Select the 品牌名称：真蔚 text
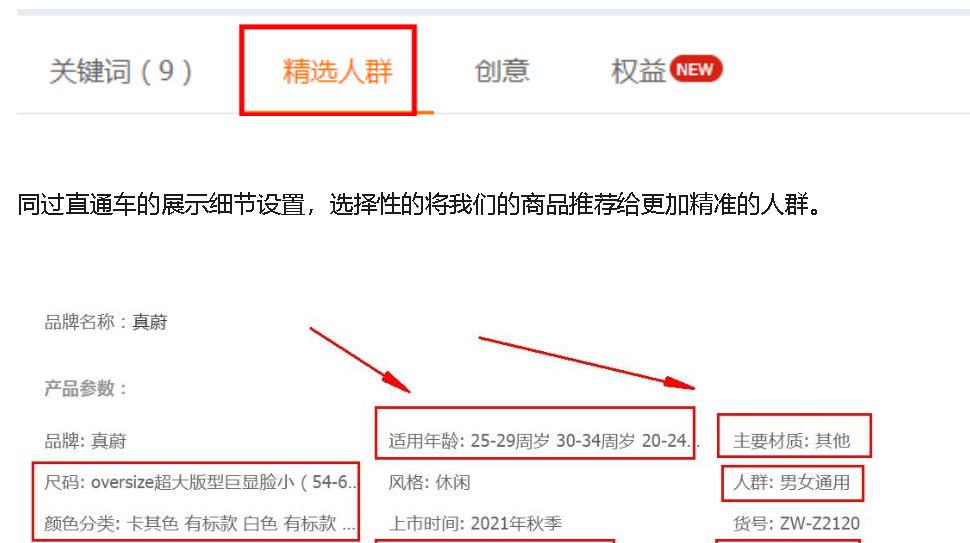The height and width of the screenshot is (543, 970). point(106,322)
